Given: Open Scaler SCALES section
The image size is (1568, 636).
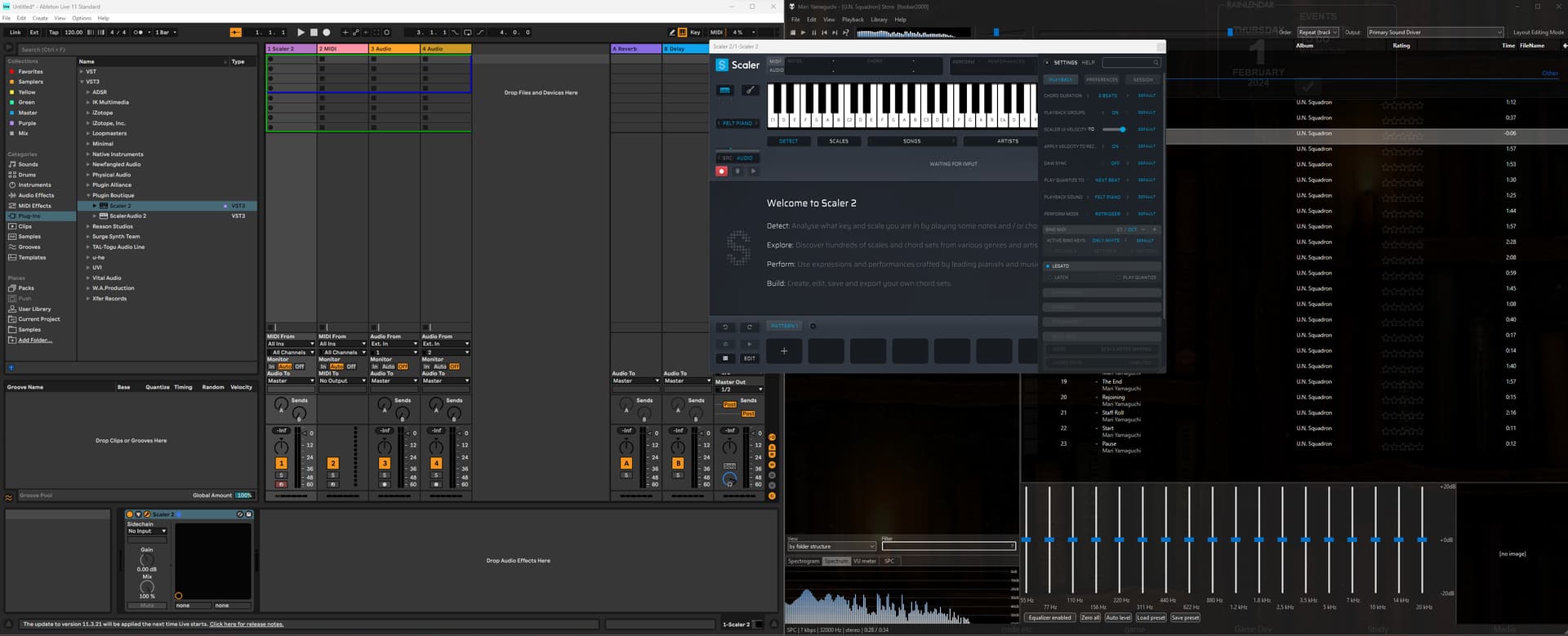Looking at the screenshot, I should pos(839,141).
